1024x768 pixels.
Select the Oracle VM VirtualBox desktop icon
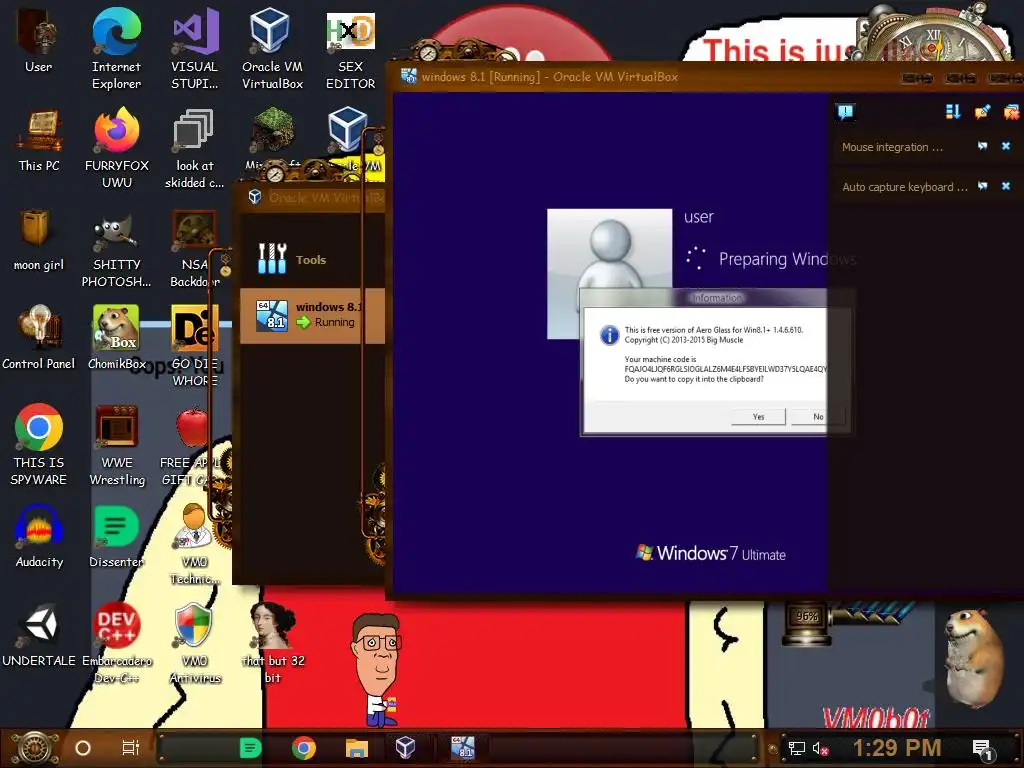pyautogui.click(x=272, y=48)
